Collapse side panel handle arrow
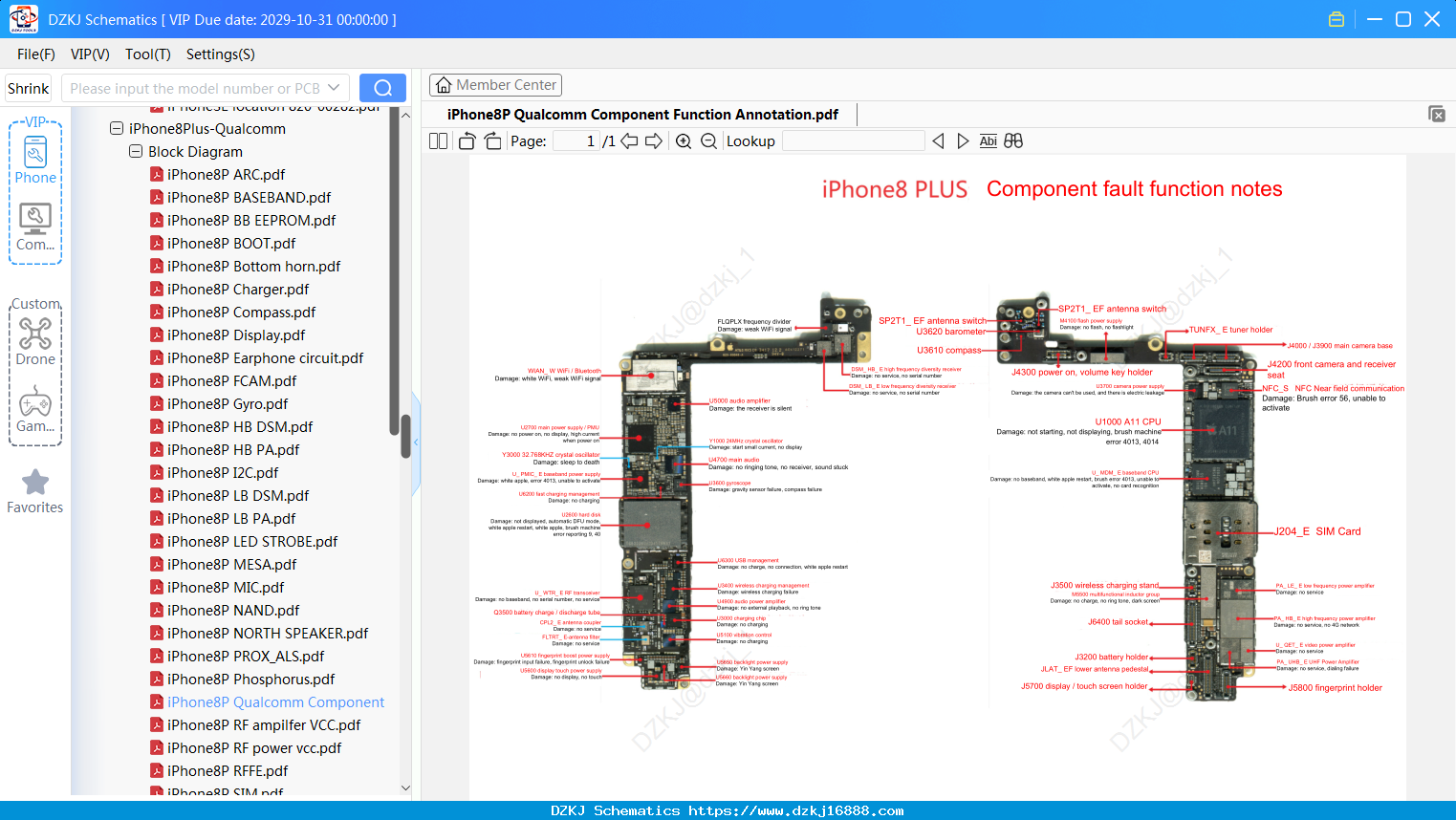 click(416, 442)
